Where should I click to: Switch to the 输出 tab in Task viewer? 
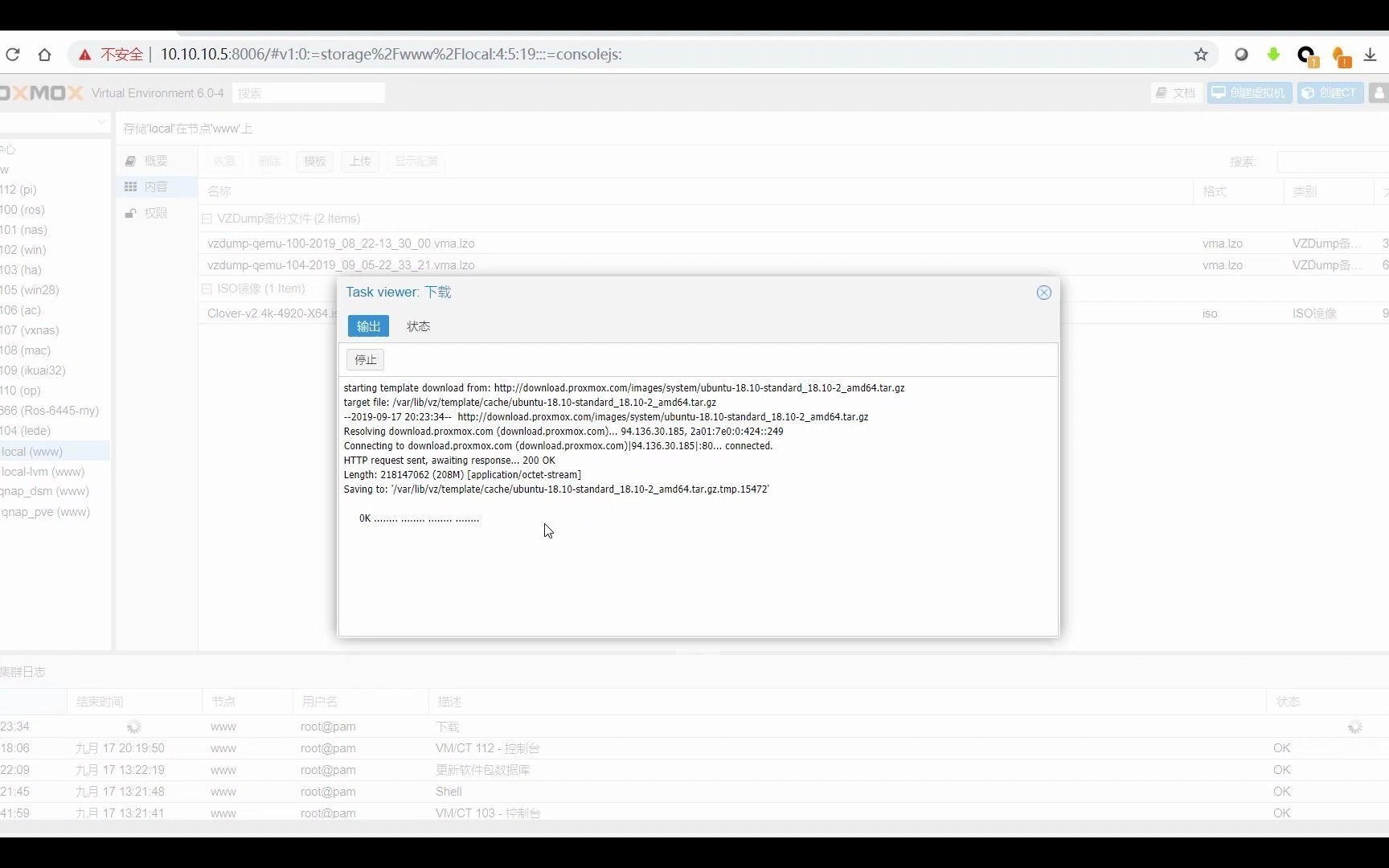[x=368, y=326]
